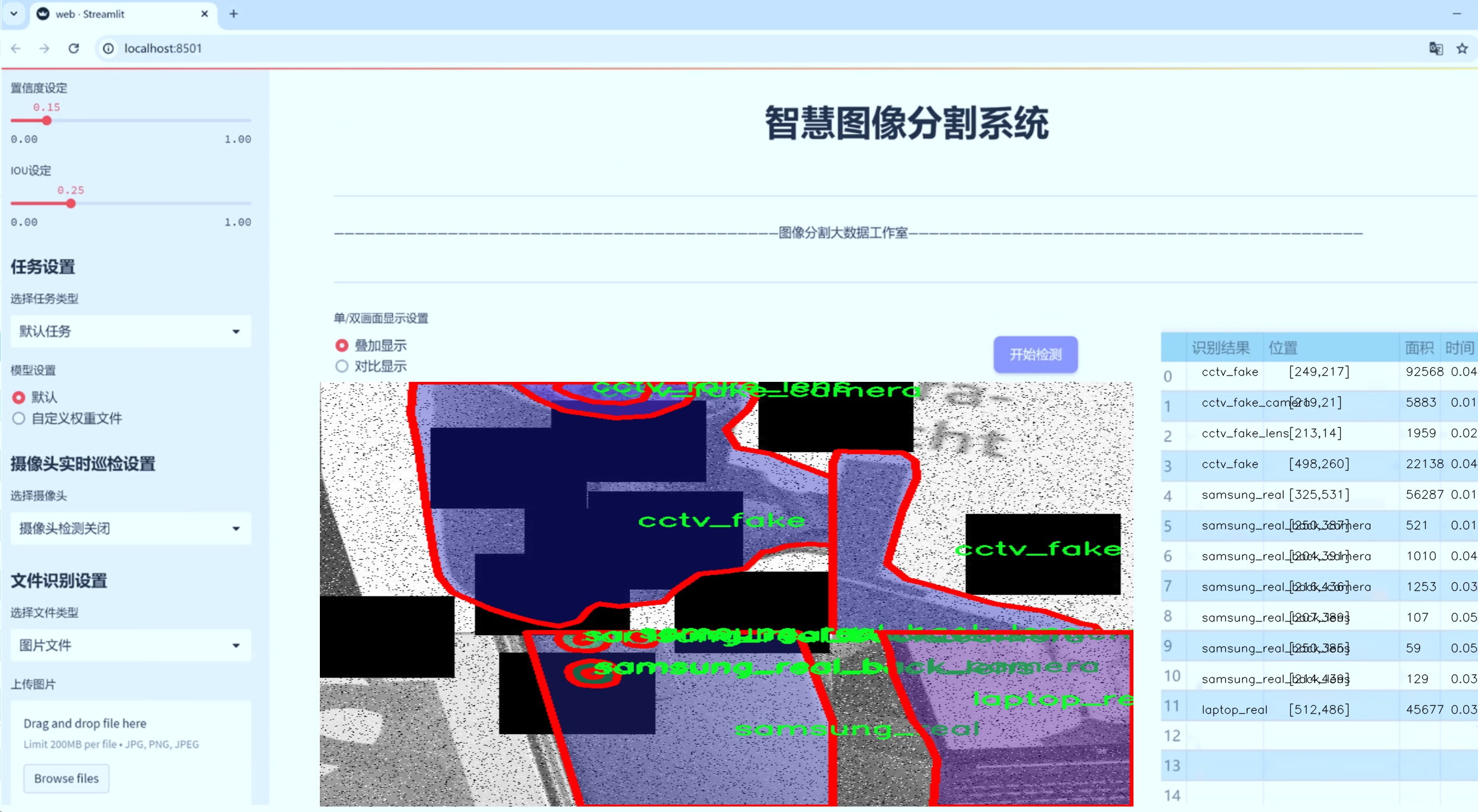Click the browser back arrow
Screen dimensions: 1478x812
(16, 49)
